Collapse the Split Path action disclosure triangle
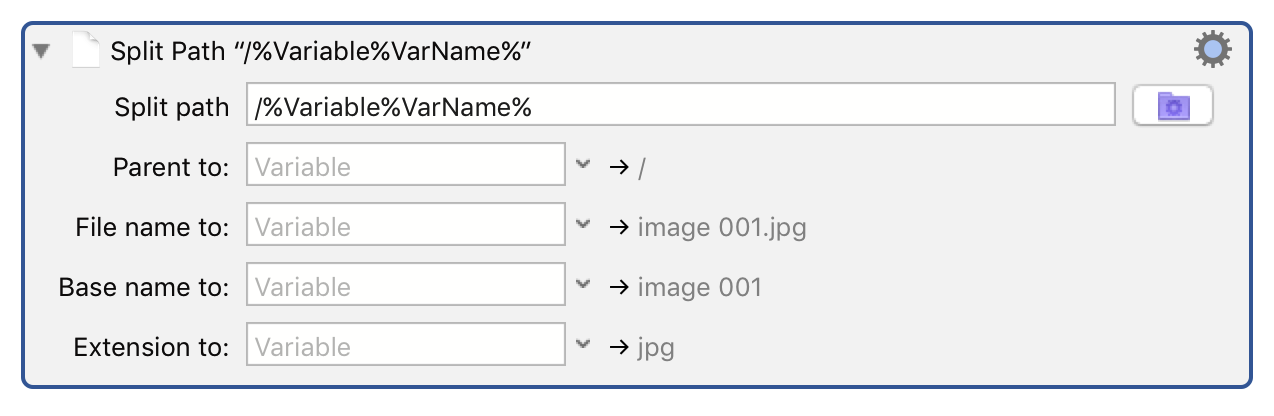This screenshot has width=1274, height=416. 41,50
